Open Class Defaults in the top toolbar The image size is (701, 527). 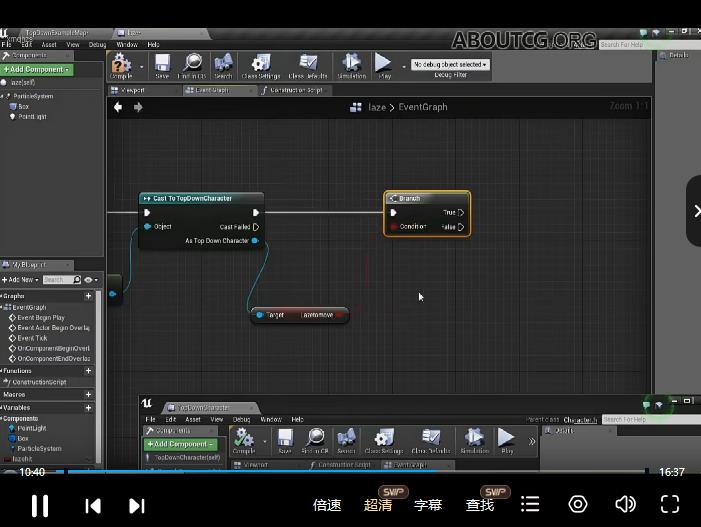[308, 65]
